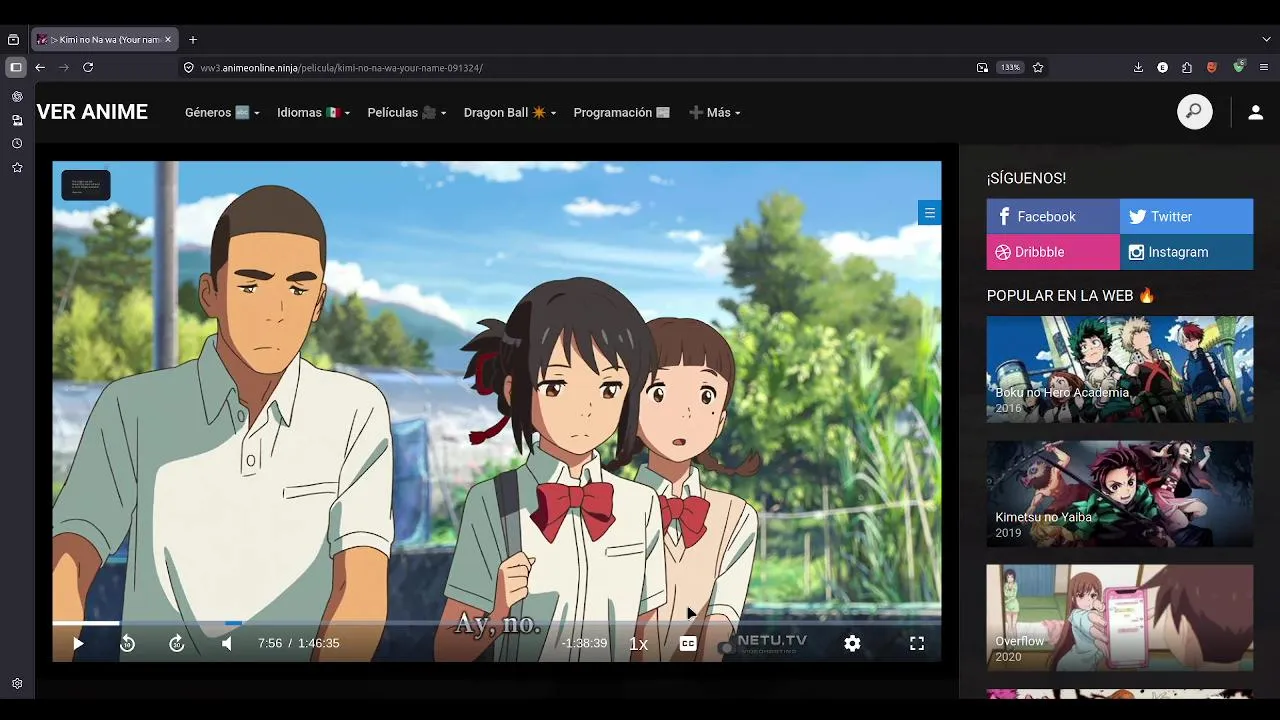Screen dimensions: 1280x720
Task: Open the white E extension icon
Action: pyautogui.click(x=1162, y=67)
